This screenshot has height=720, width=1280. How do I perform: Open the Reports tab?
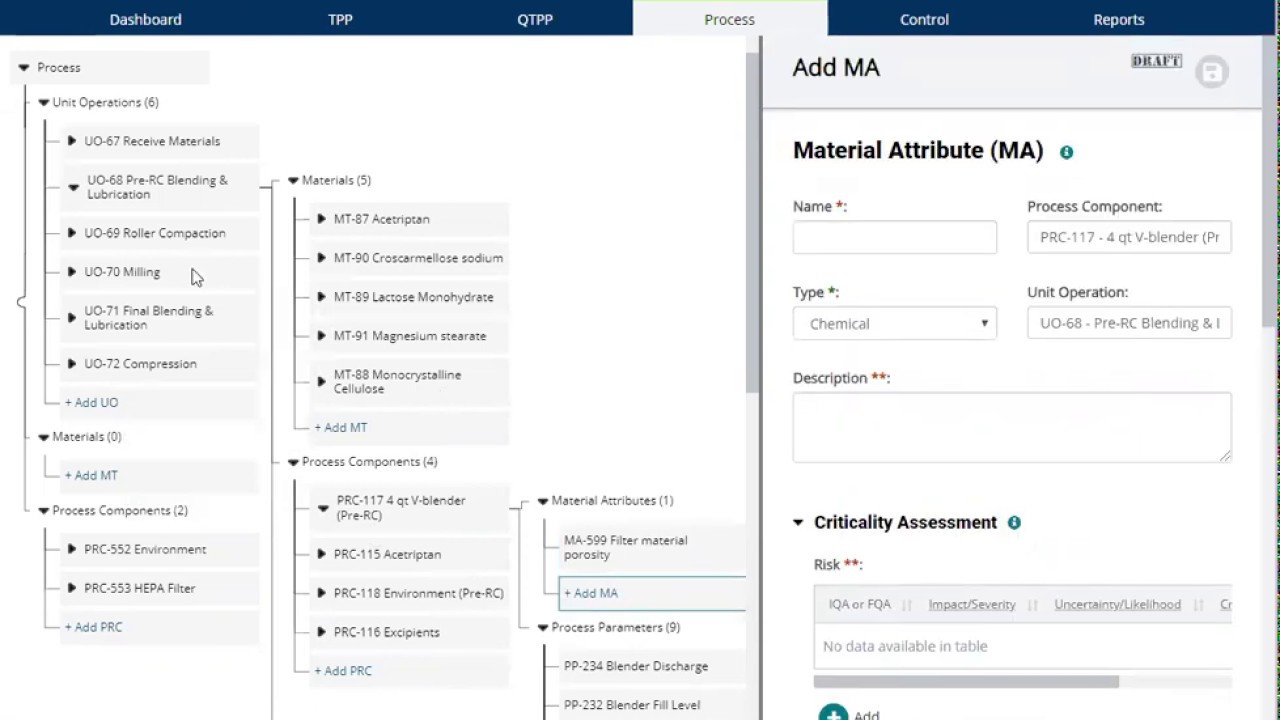click(x=1118, y=19)
